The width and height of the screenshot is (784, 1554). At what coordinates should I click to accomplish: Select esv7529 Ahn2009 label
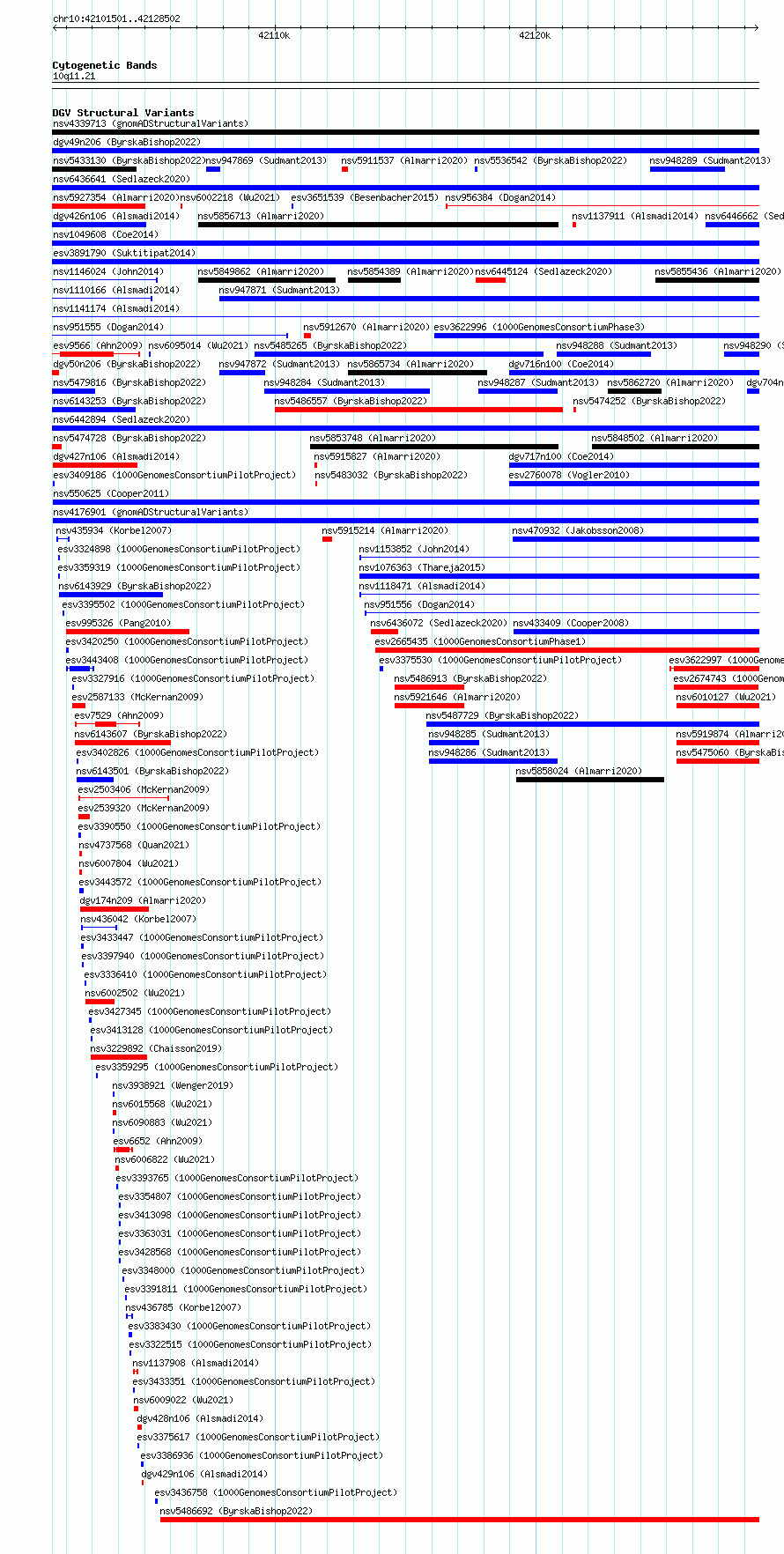(119, 715)
